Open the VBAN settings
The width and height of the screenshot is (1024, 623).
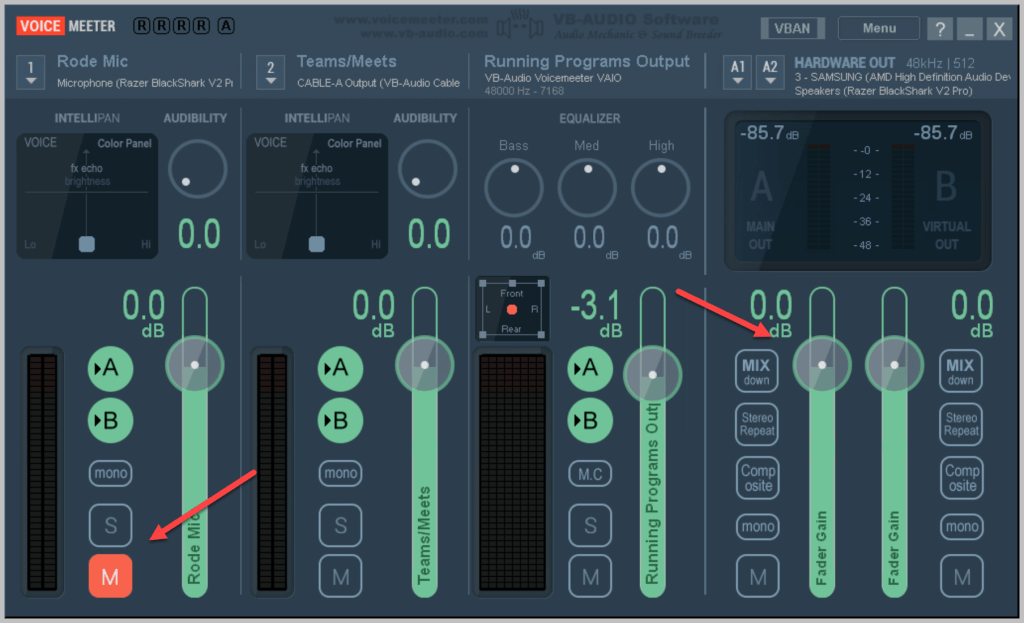click(x=792, y=28)
